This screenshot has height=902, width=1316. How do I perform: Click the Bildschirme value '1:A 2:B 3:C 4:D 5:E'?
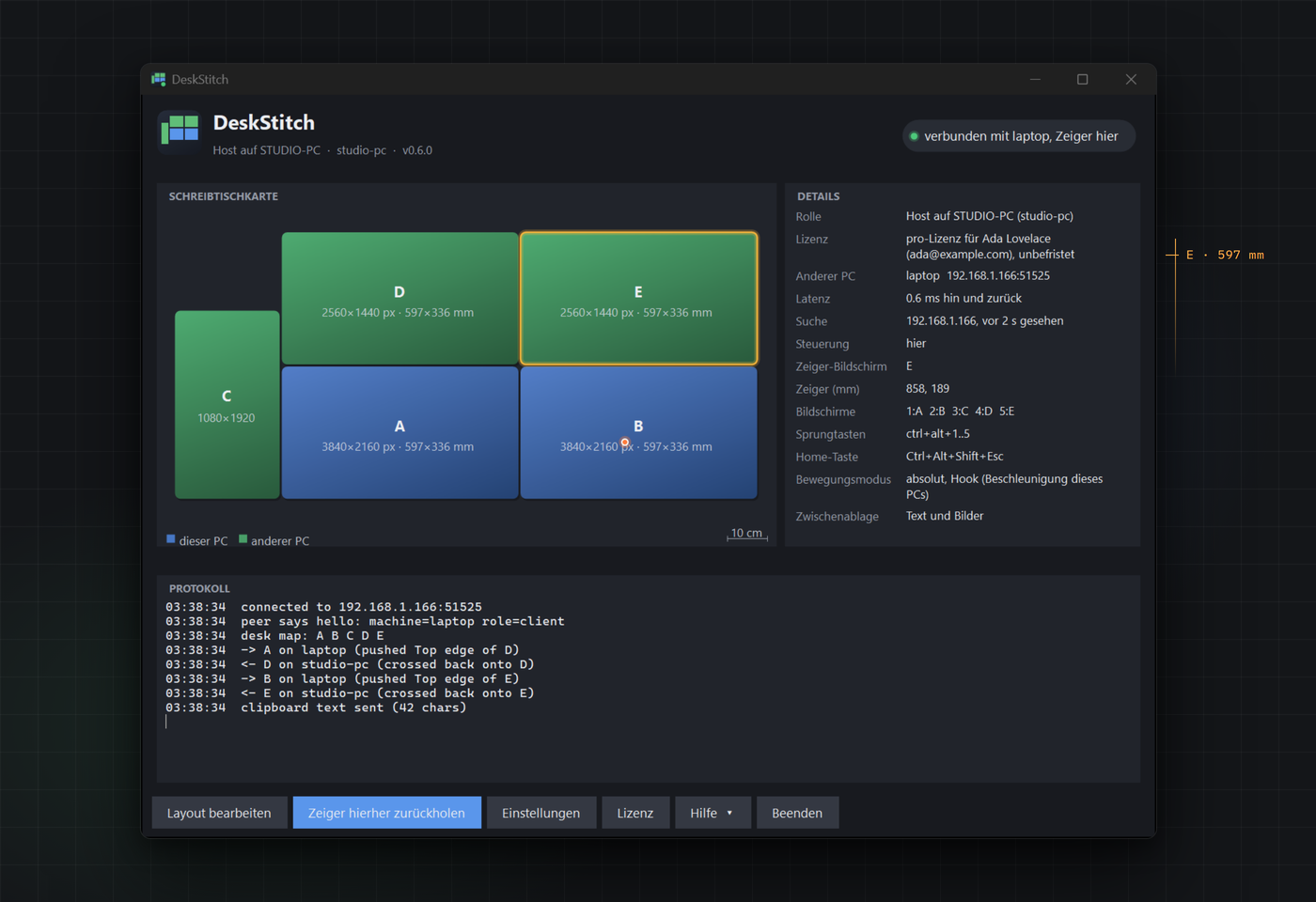pos(960,411)
